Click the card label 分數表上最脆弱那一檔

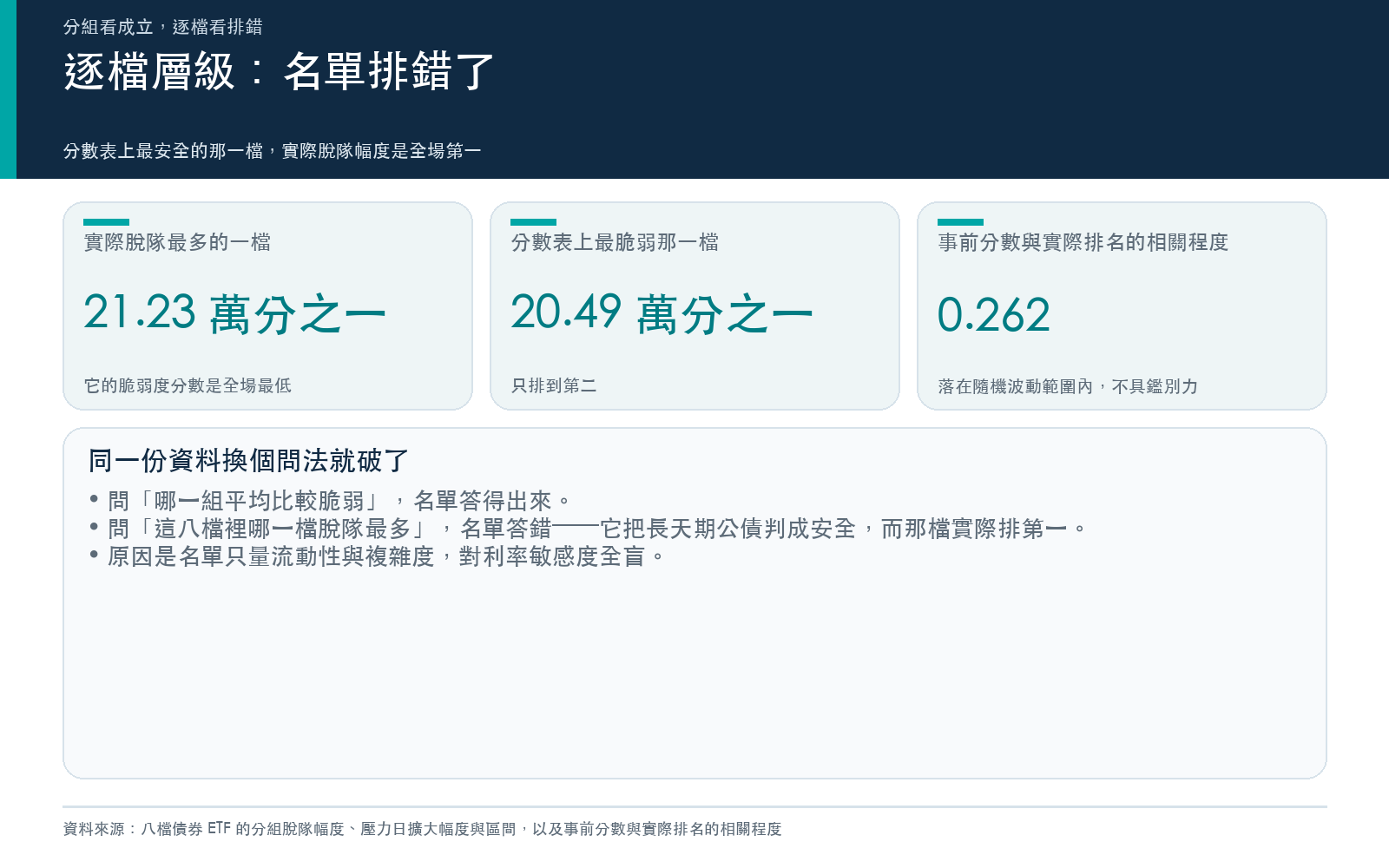[x=615, y=242]
